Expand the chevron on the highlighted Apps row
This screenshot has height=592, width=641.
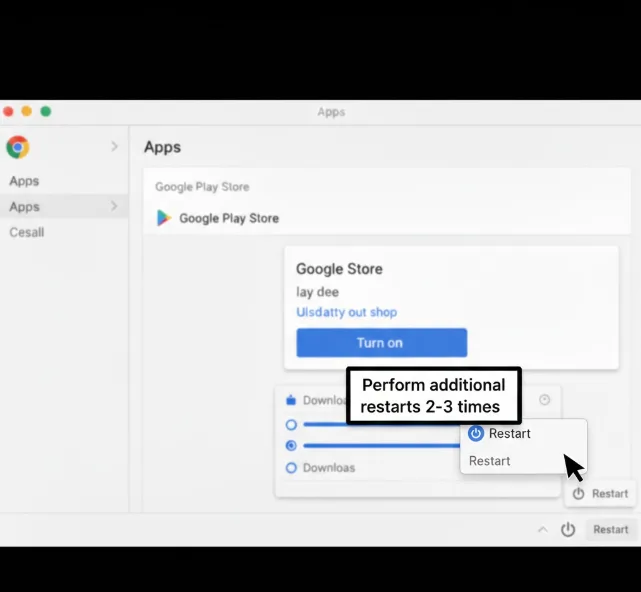(114, 206)
